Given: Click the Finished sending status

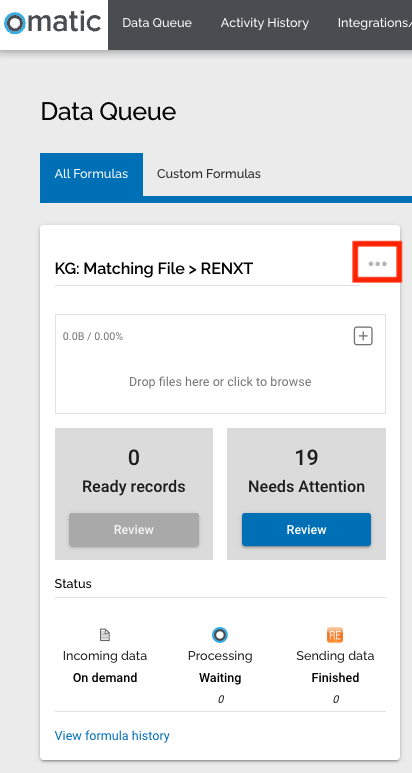Looking at the screenshot, I should point(335,678).
